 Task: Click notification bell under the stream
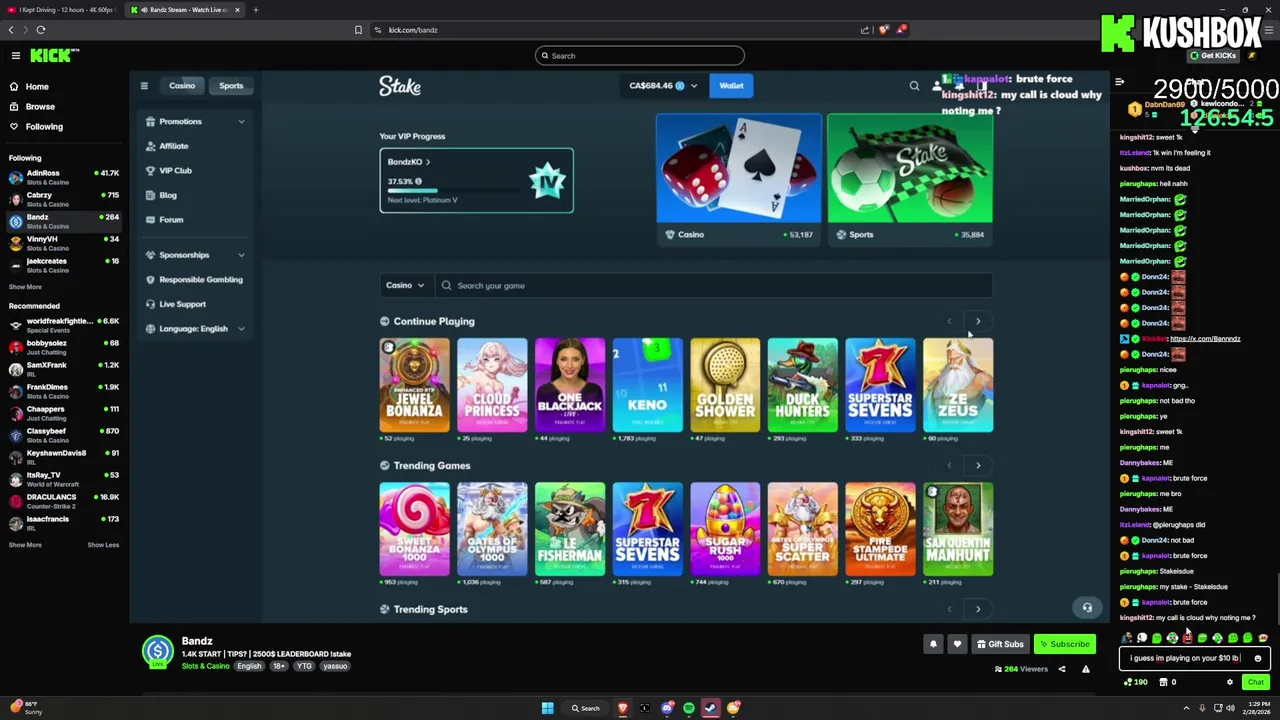tap(933, 644)
